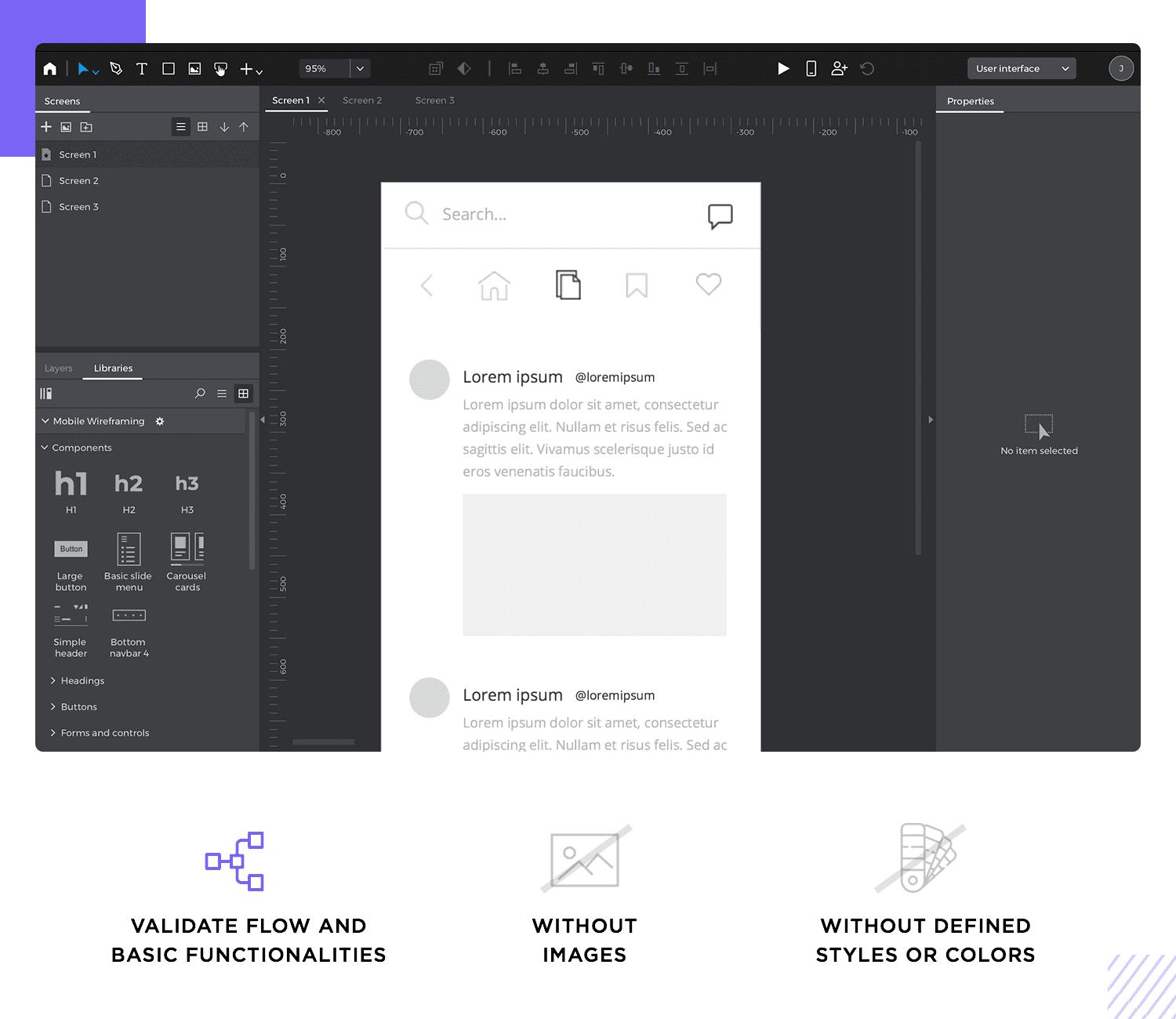
Task: Switch Screens panel to grid view
Action: [202, 126]
